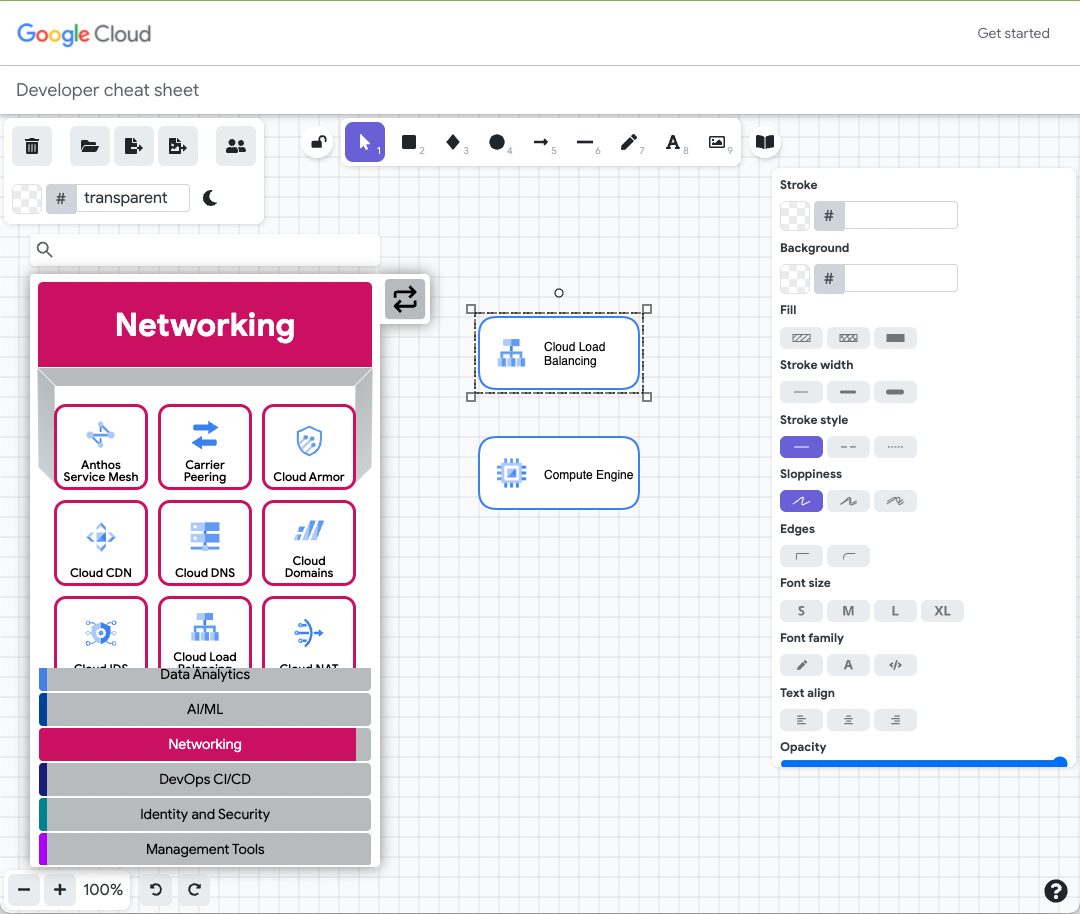Click the Background color swatch in properties

pos(795,279)
